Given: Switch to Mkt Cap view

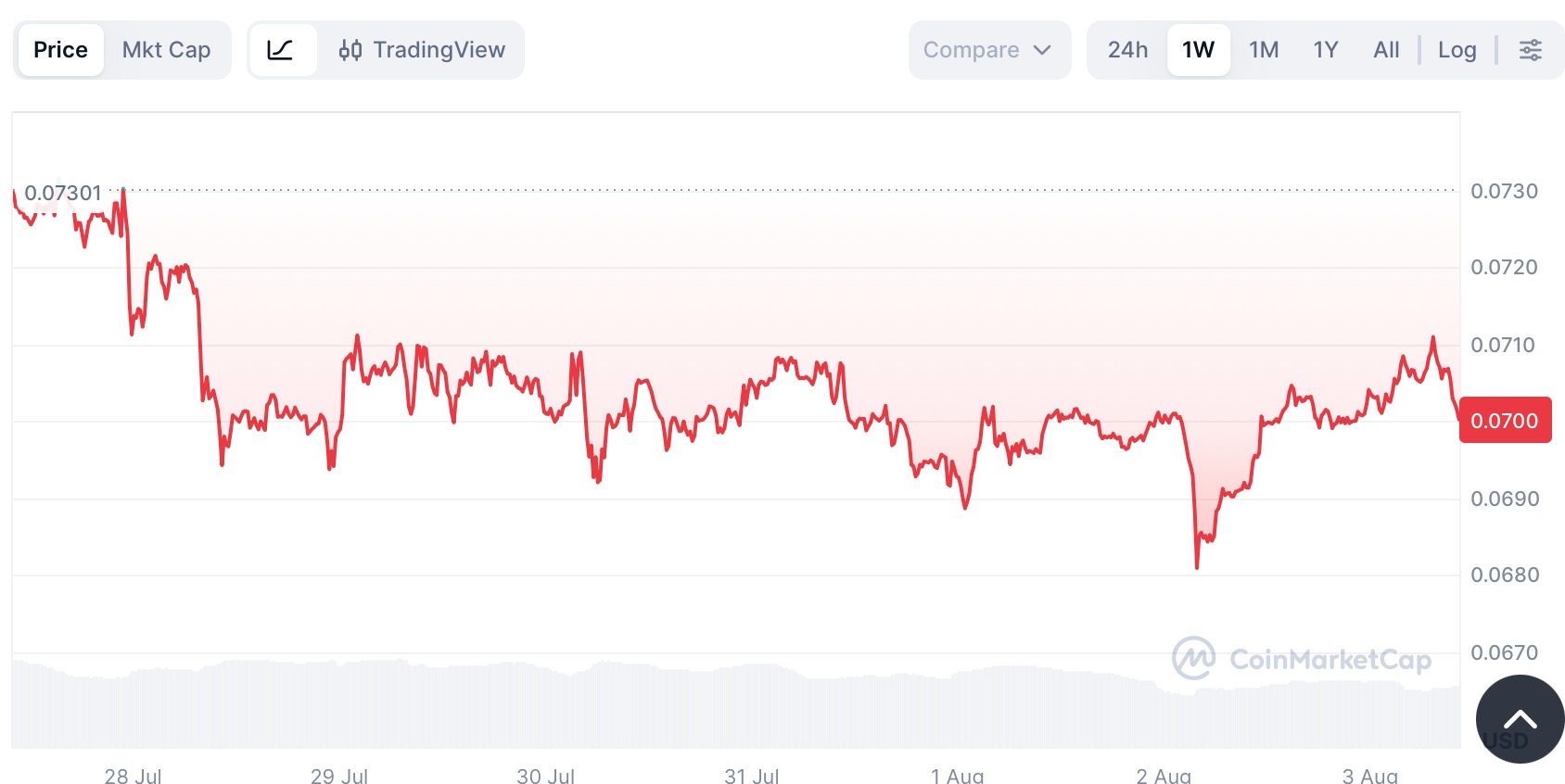Looking at the screenshot, I should coord(167,50).
